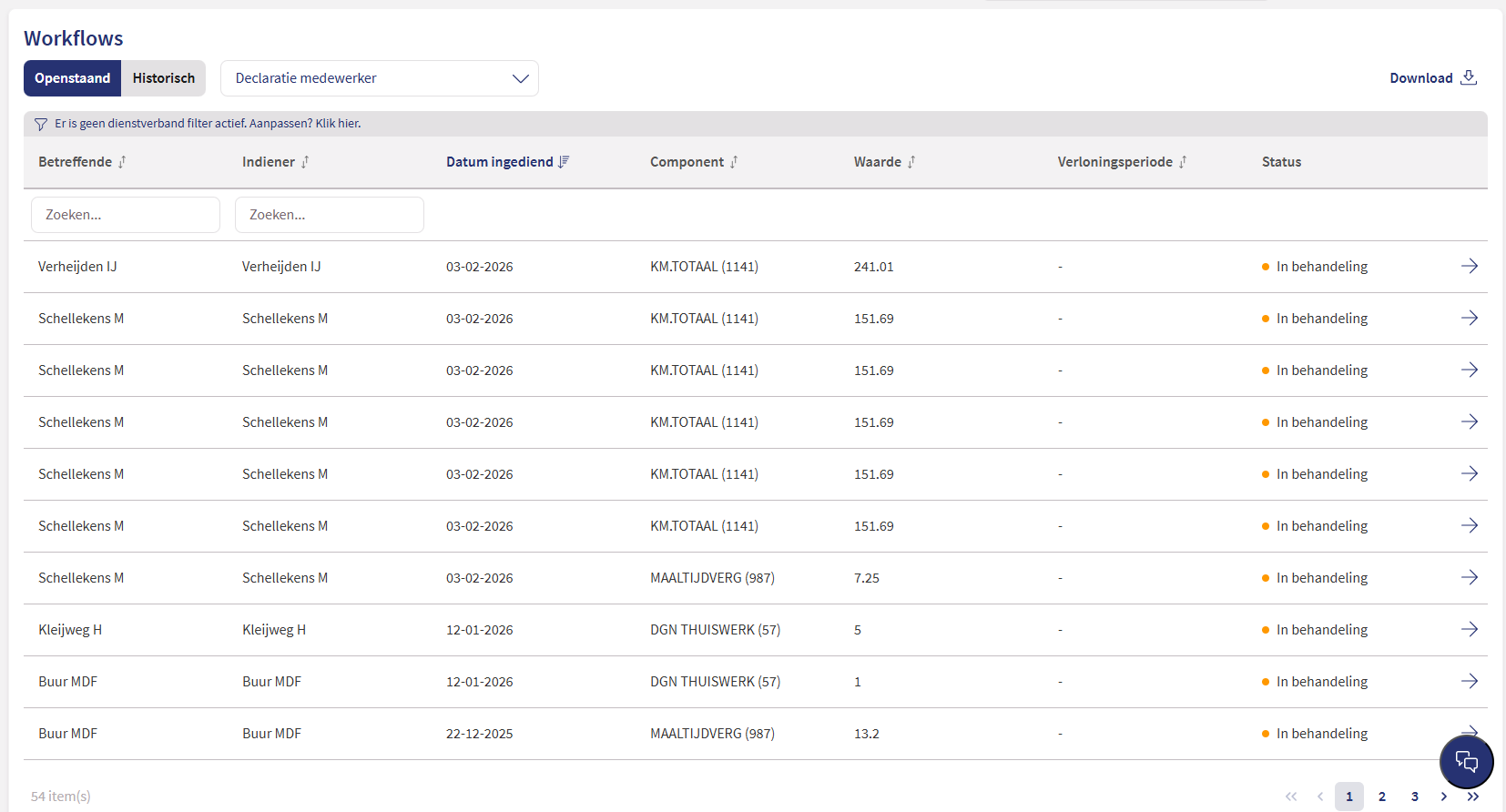Viewport: 1506px width, 812px height.
Task: Toggle Datum ingediend sort order
Action: coord(564,162)
